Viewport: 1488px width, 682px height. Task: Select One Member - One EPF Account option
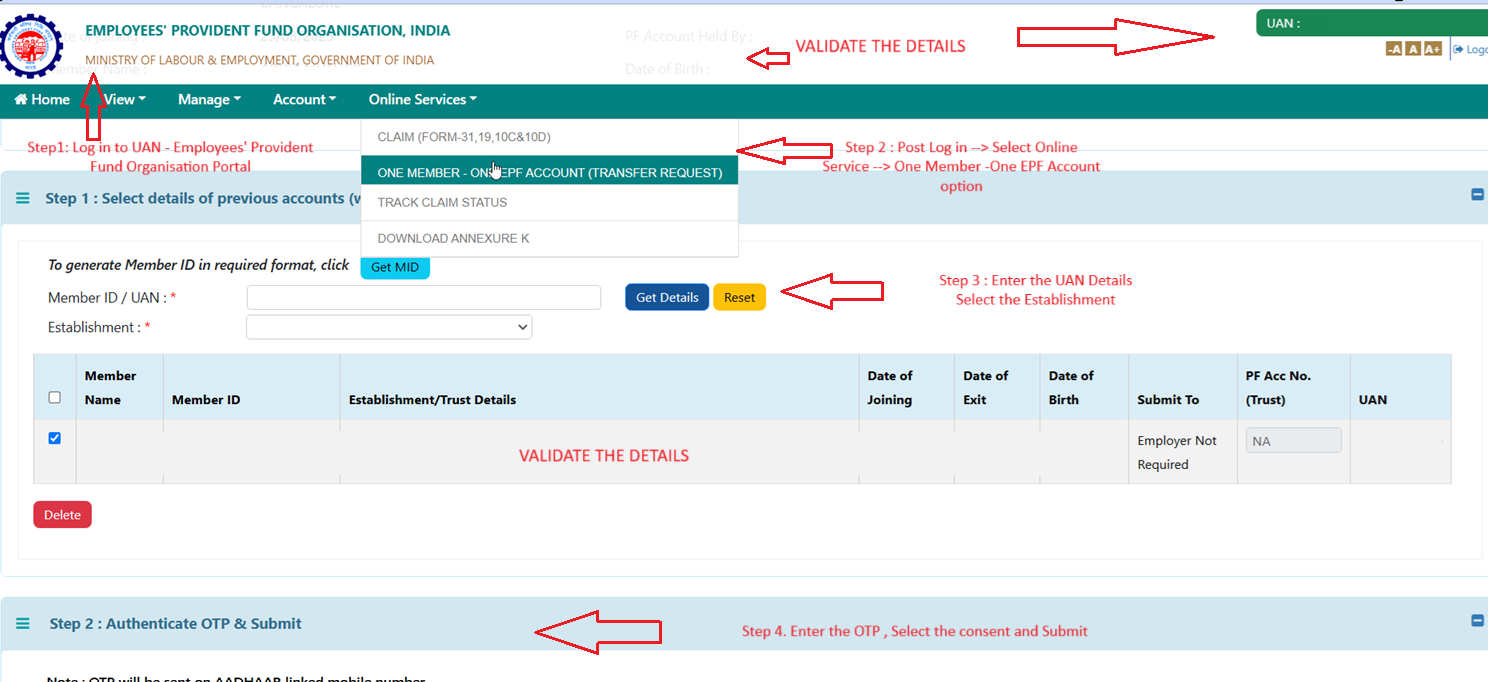(549, 172)
